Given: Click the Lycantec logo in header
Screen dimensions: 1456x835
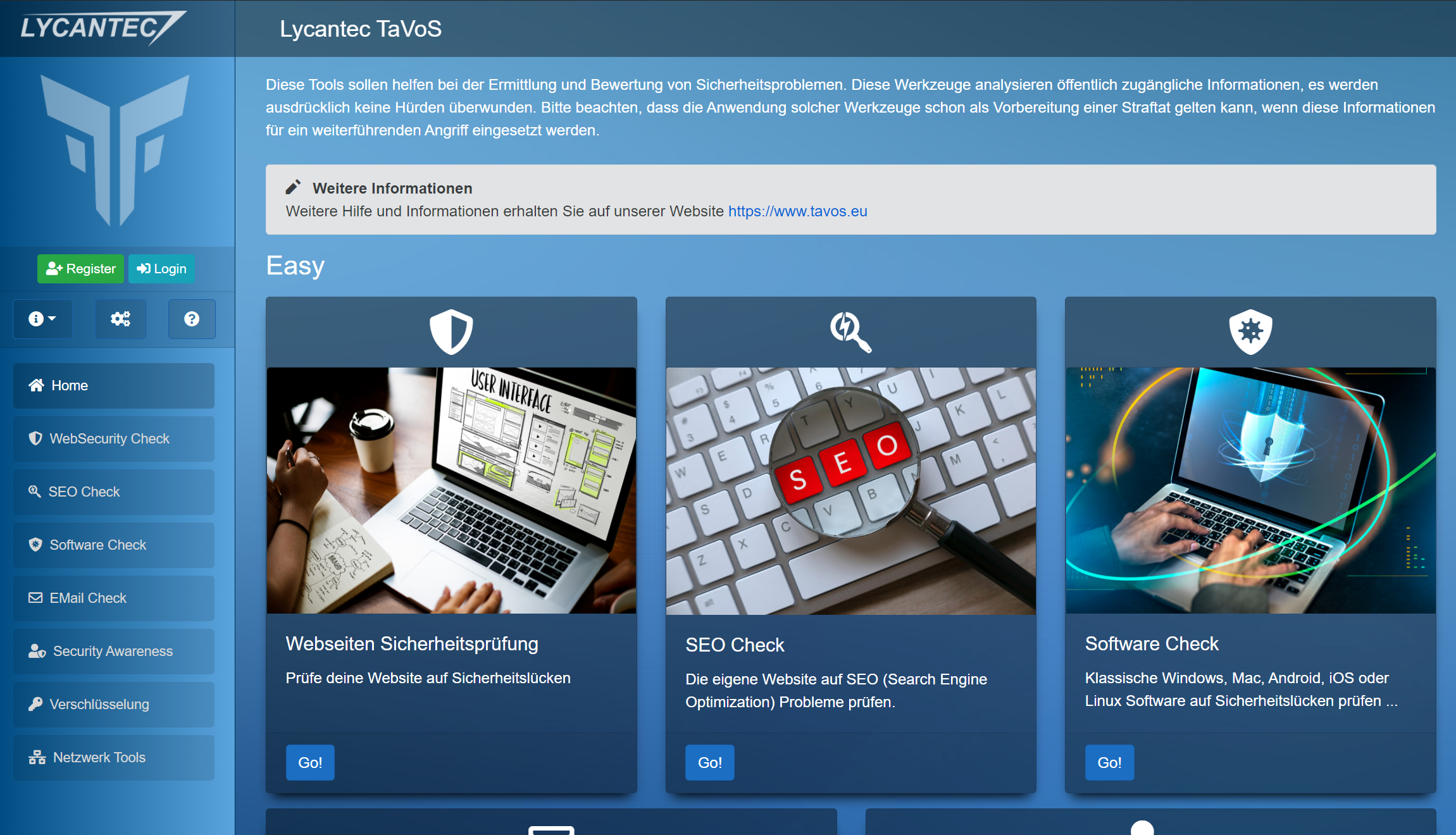Looking at the screenshot, I should [101, 28].
